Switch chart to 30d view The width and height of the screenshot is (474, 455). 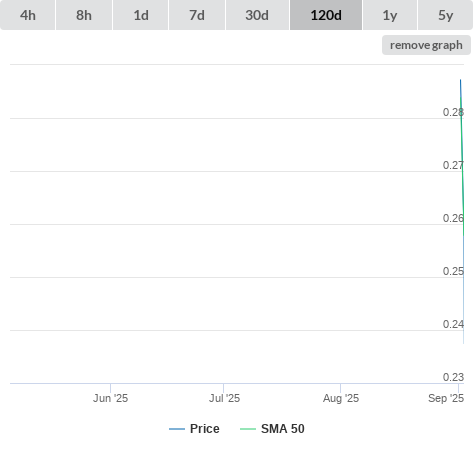click(x=257, y=15)
